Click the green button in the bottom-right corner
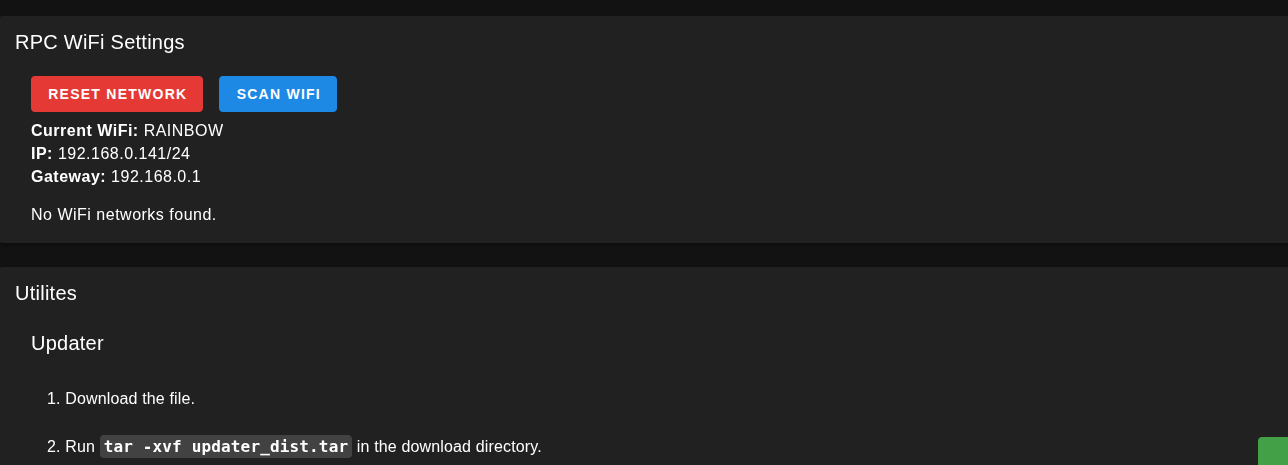Image resolution: width=1288 pixels, height=465 pixels. [1273, 452]
